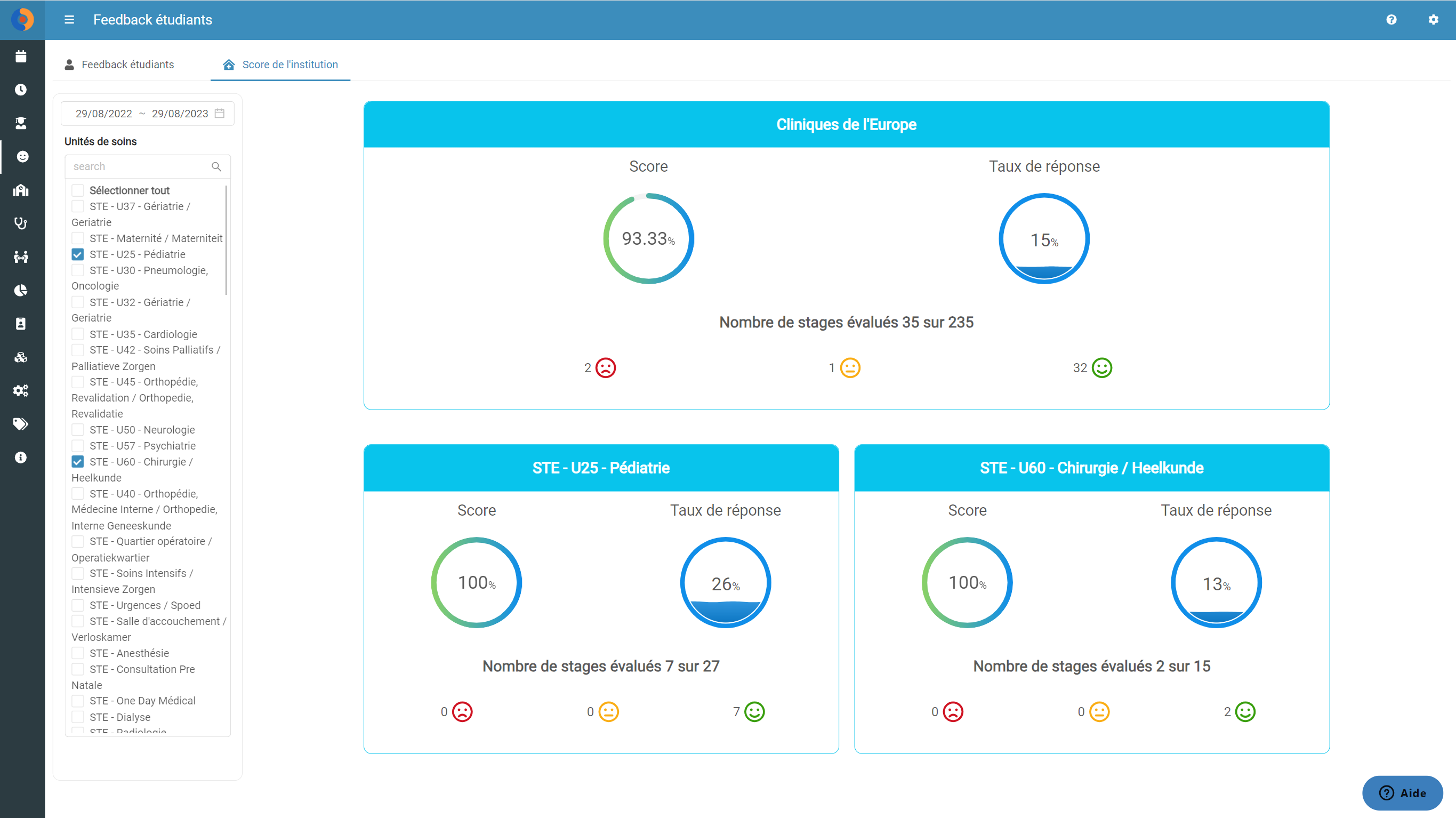The image size is (1456, 818).
Task: Click the units list scrollbar
Action: click(x=226, y=240)
